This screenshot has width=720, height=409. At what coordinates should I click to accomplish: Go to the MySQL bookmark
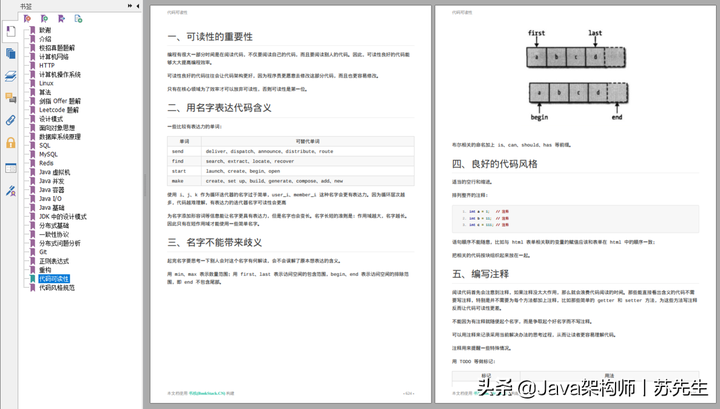click(x=48, y=155)
